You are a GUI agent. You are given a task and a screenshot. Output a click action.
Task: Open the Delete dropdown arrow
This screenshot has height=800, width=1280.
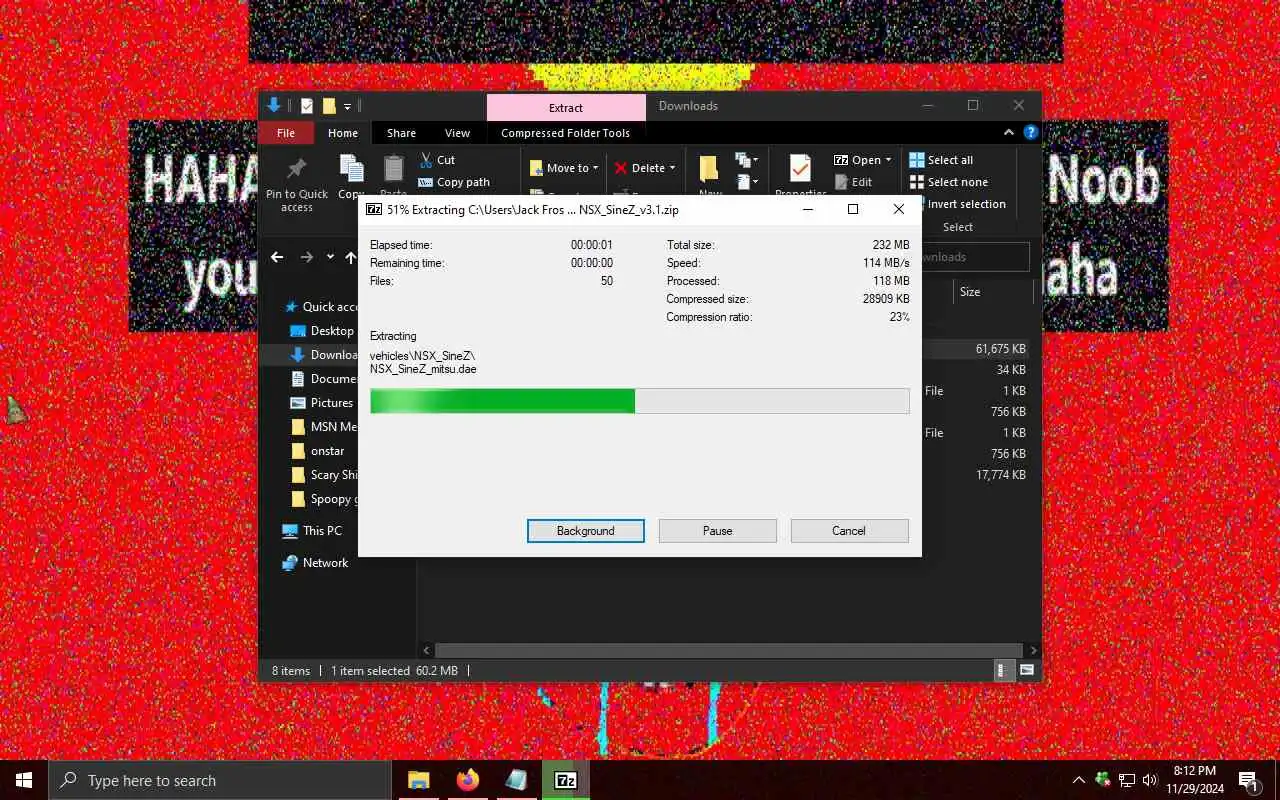point(672,168)
